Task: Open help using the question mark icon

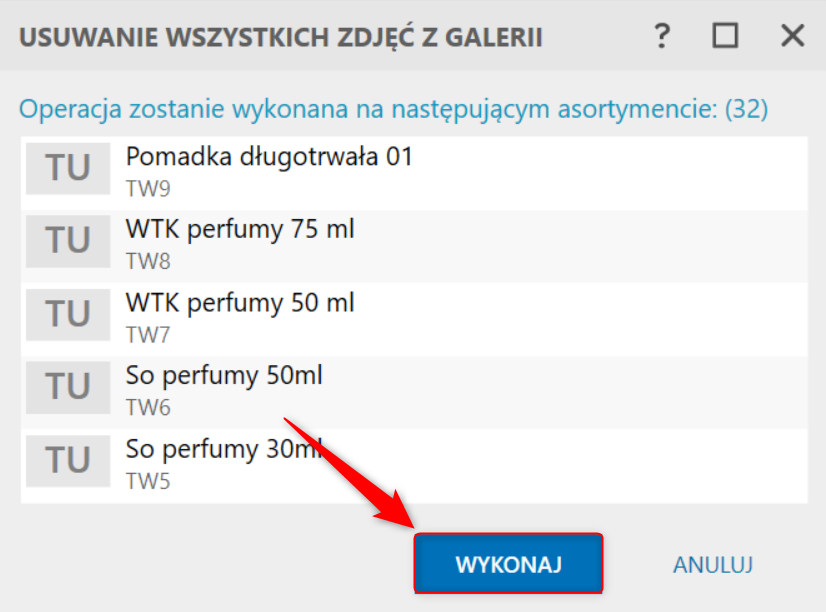Action: point(662,36)
